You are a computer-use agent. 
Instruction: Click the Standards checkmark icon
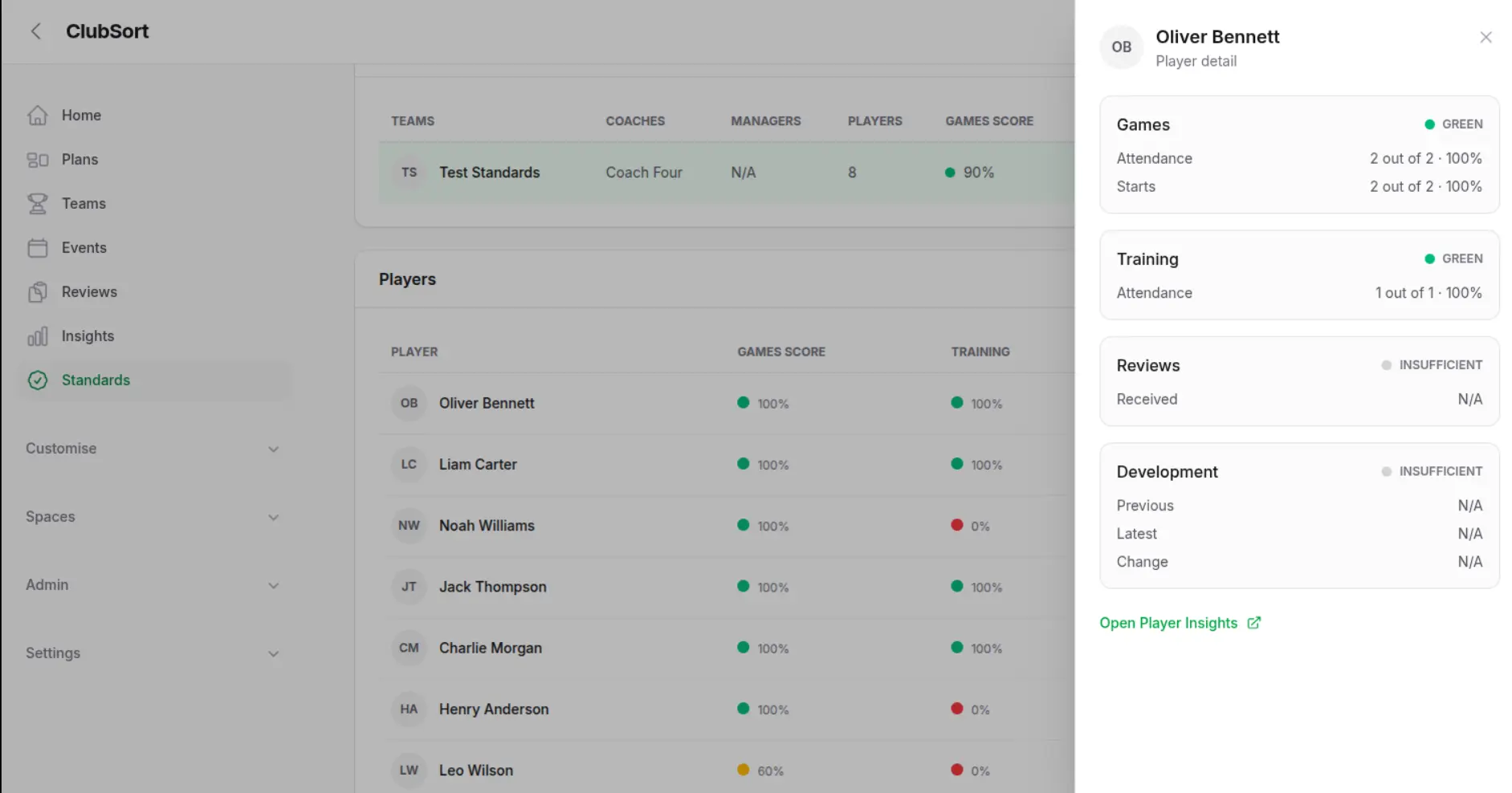38,380
